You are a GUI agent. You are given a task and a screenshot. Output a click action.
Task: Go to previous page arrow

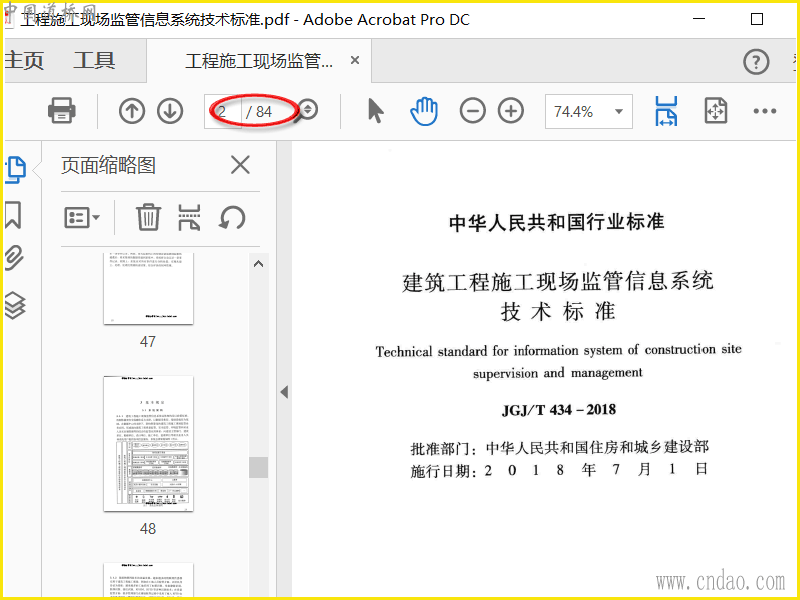pyautogui.click(x=132, y=111)
